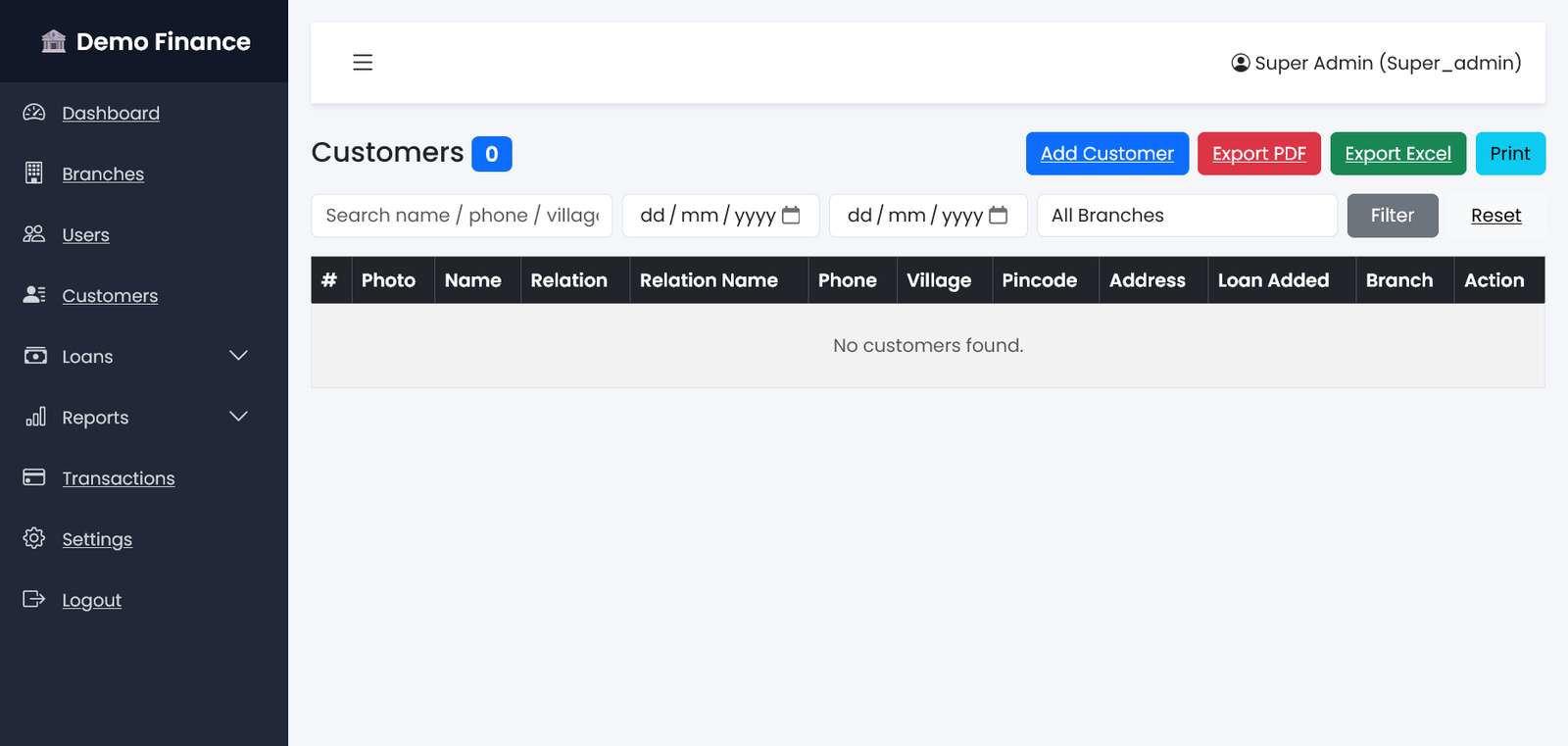Click the Customers page heading

pos(387,152)
